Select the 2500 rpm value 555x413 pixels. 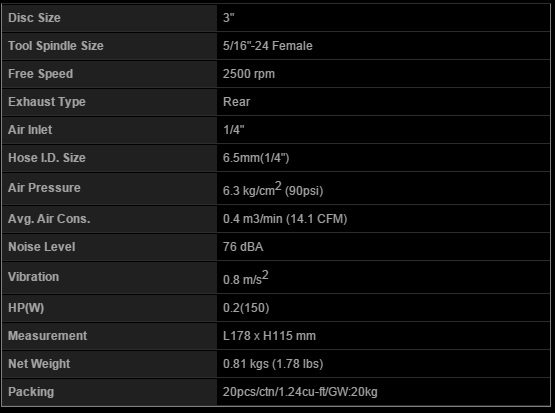248,74
